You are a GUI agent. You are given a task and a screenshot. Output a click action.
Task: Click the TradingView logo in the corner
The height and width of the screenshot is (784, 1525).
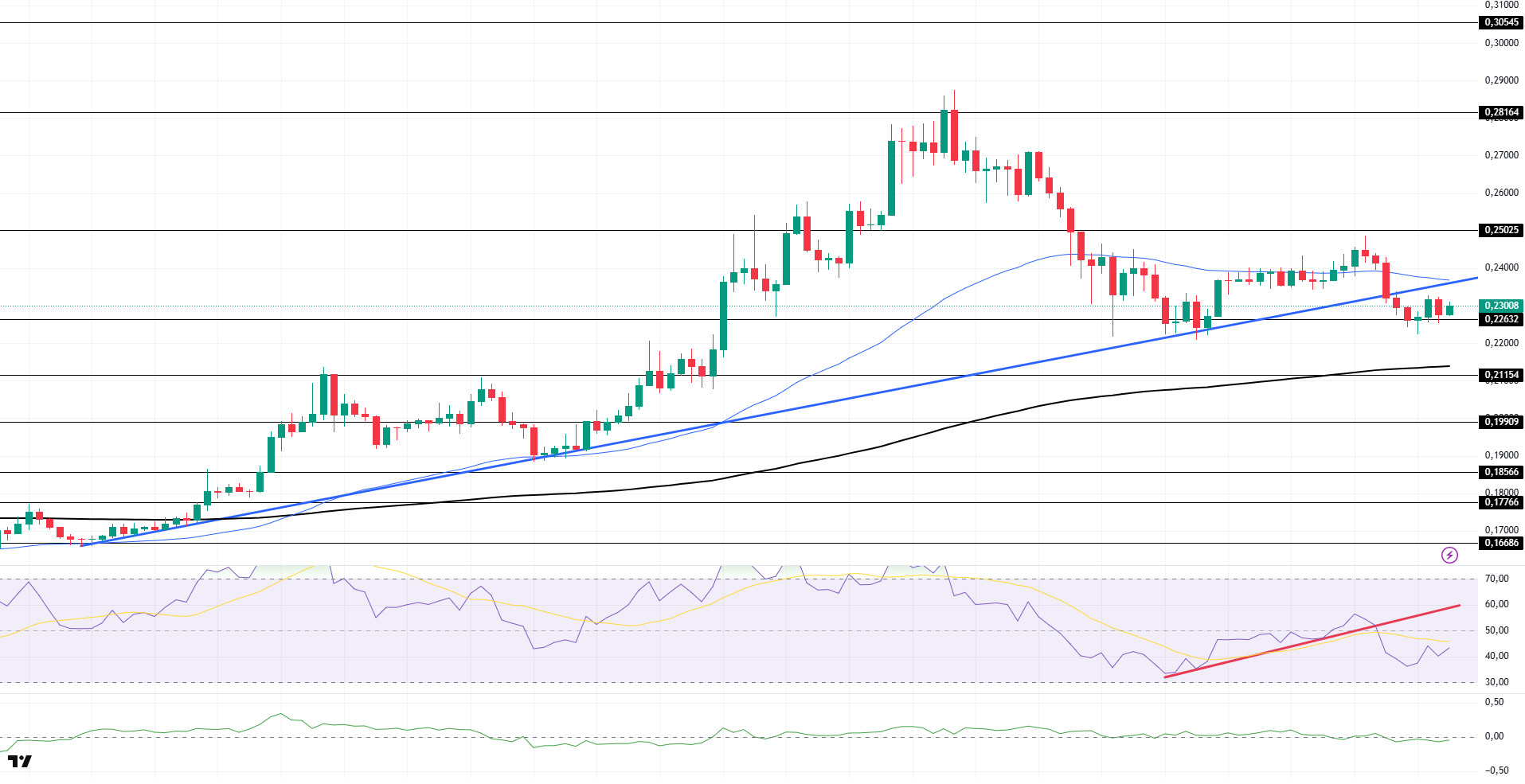[20, 761]
